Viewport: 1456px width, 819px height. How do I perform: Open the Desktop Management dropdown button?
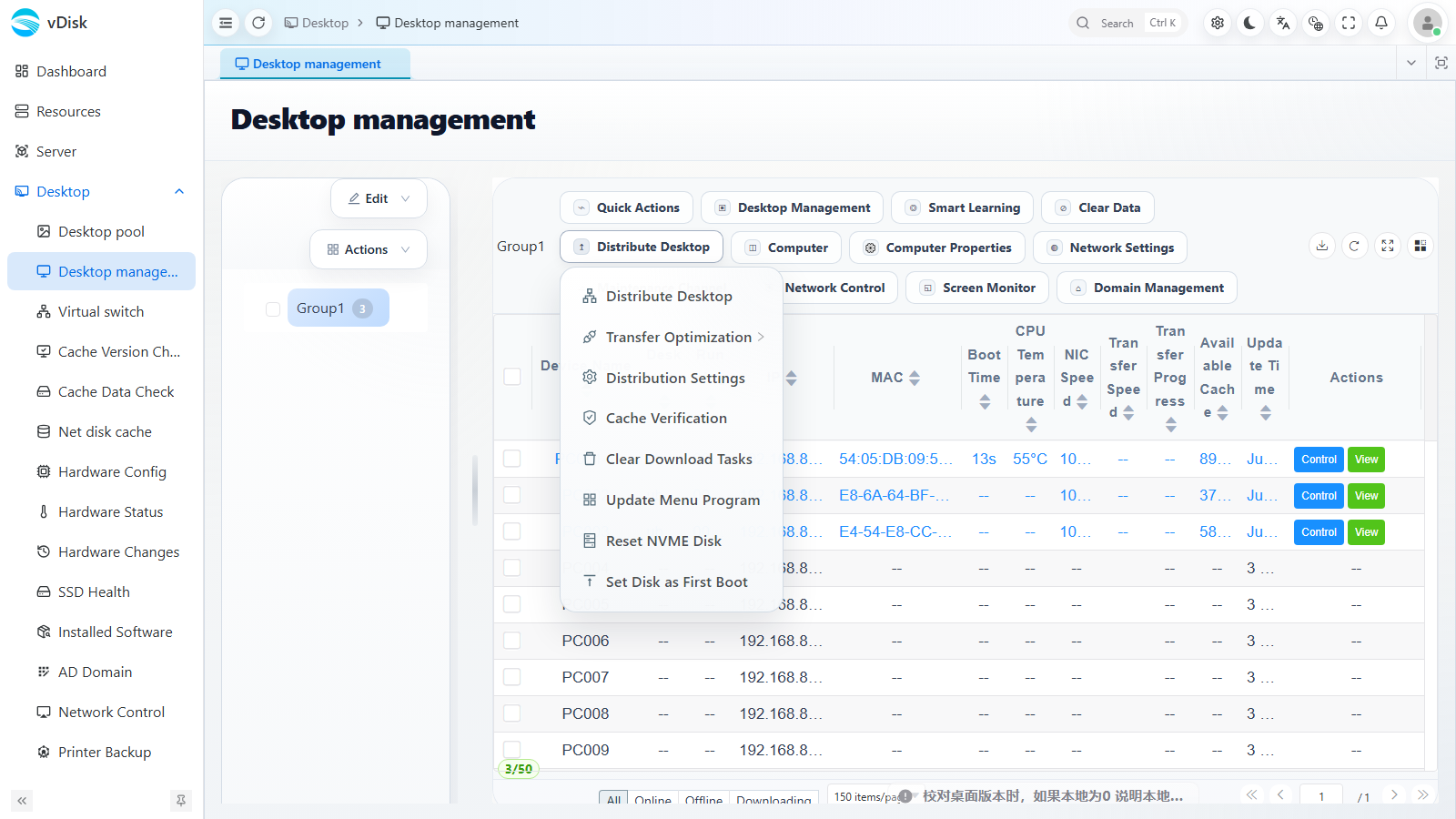792,207
